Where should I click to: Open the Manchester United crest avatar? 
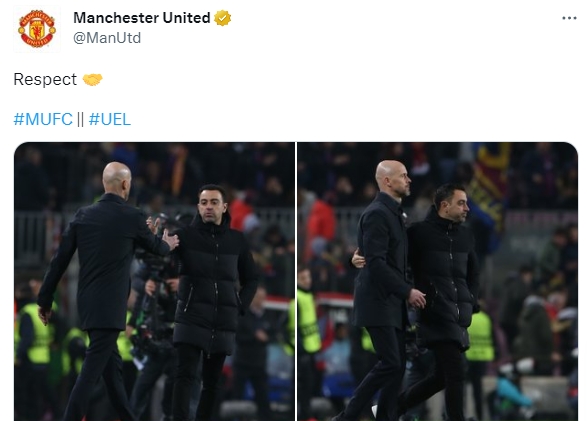(37, 29)
